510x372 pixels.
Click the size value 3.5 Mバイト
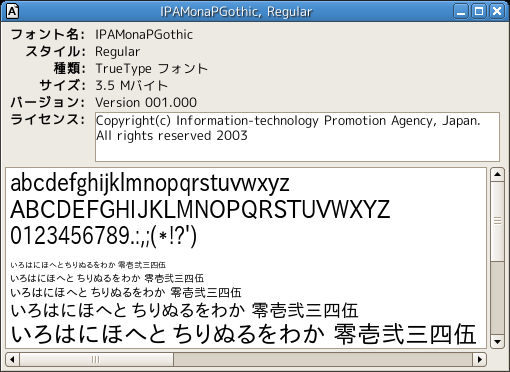pos(131,86)
